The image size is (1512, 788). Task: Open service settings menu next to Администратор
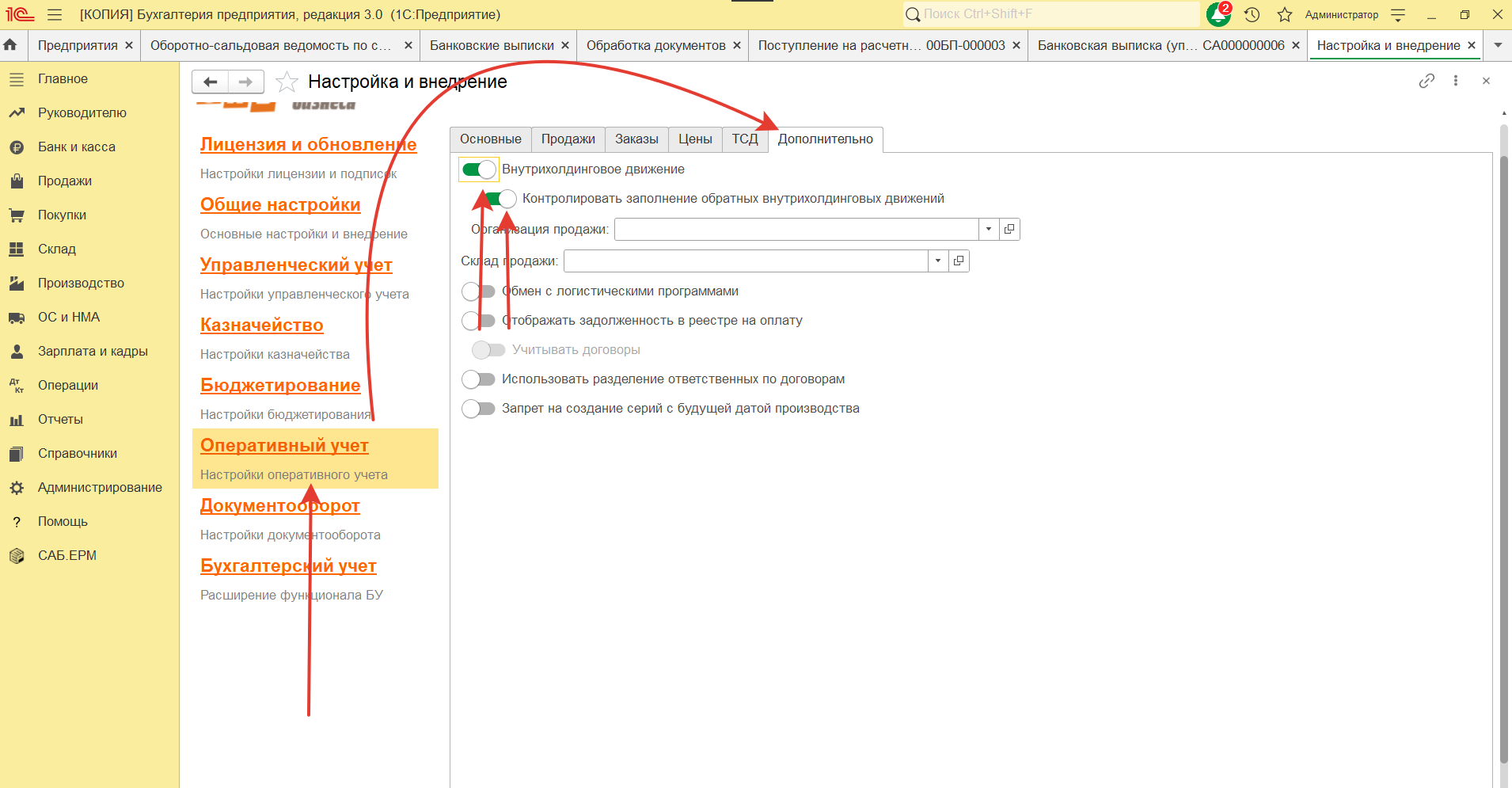tap(1398, 14)
